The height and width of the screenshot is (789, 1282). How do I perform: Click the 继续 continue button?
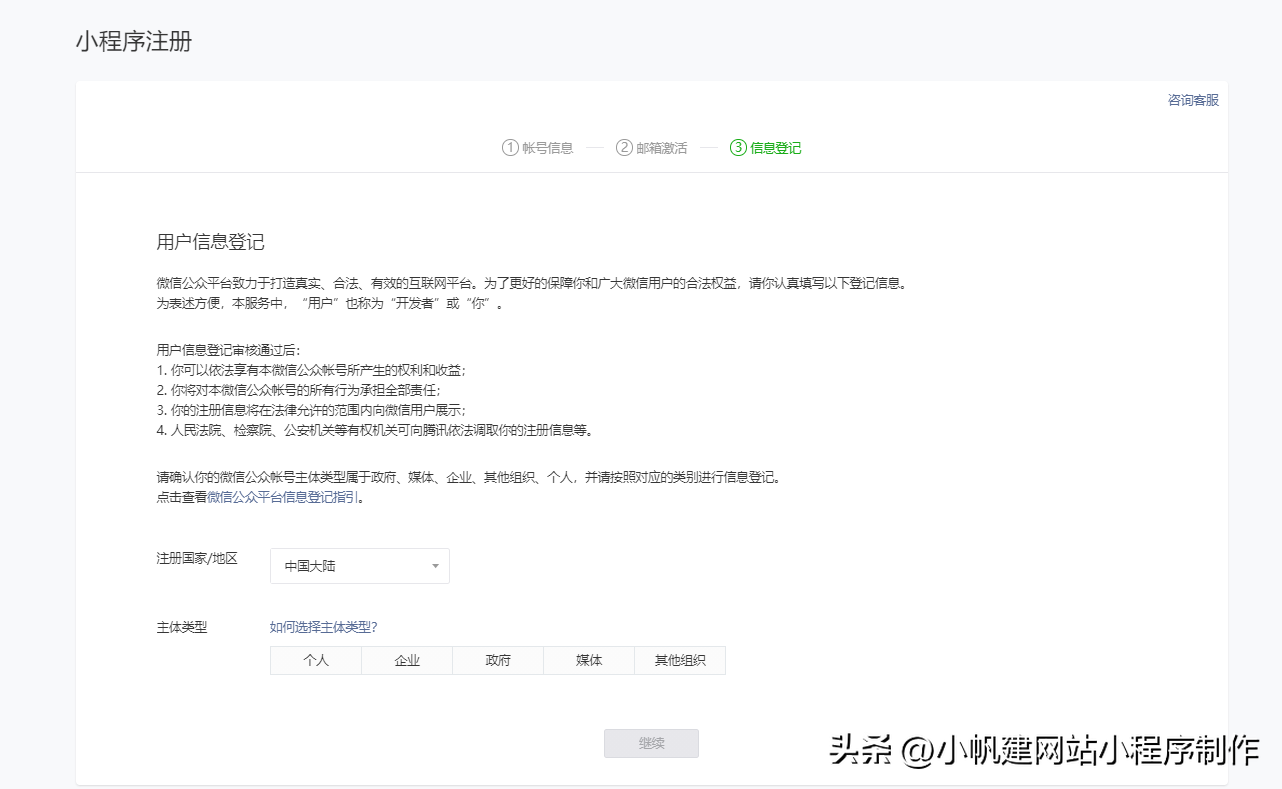click(x=651, y=743)
